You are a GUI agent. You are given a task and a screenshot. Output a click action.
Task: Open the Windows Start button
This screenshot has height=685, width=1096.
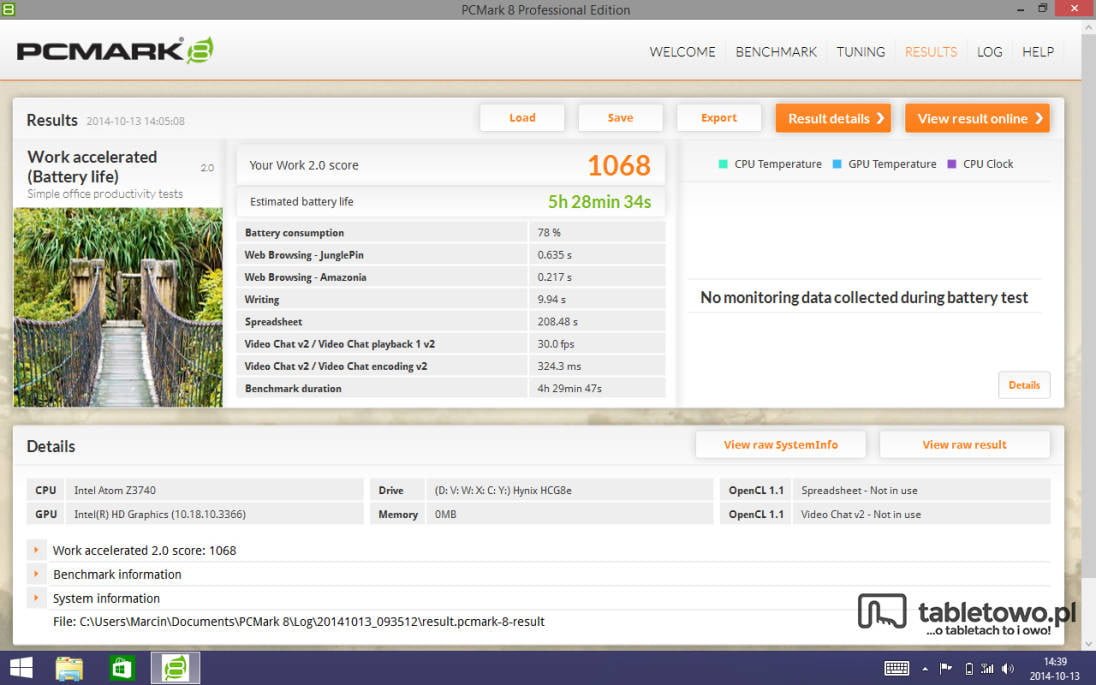(x=21, y=668)
